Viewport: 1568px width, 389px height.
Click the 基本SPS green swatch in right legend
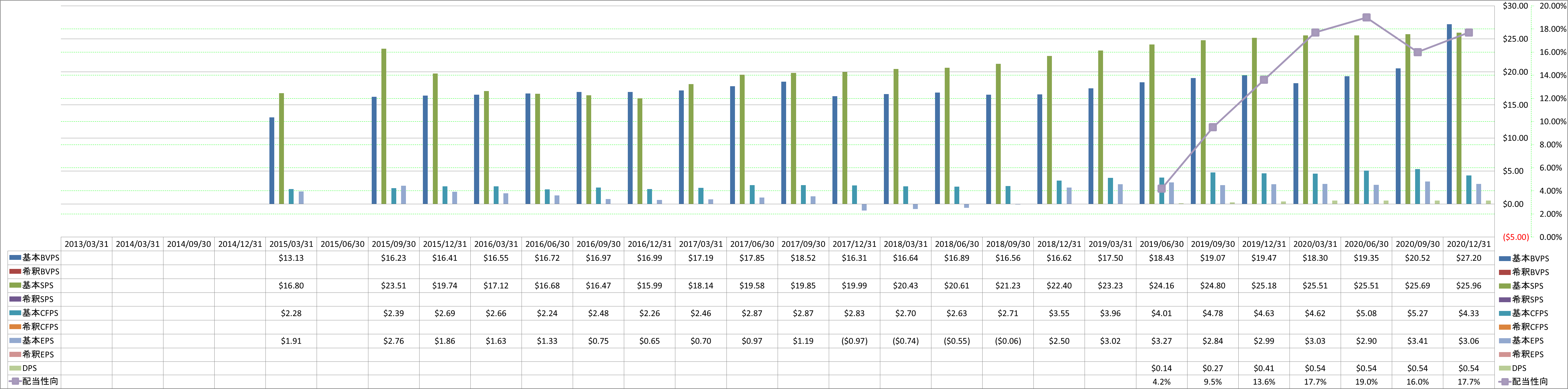tap(1505, 286)
